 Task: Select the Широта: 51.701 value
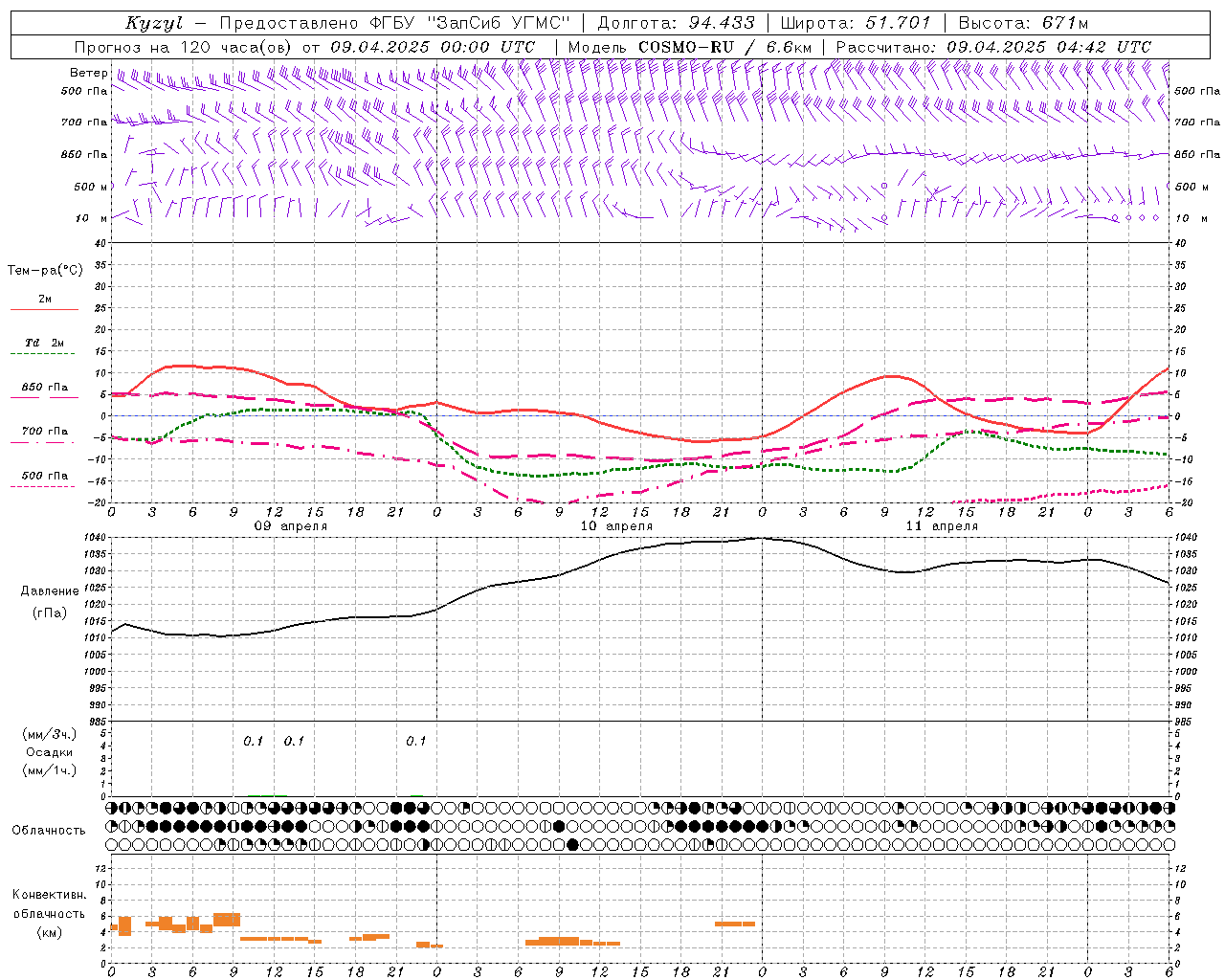[856, 23]
